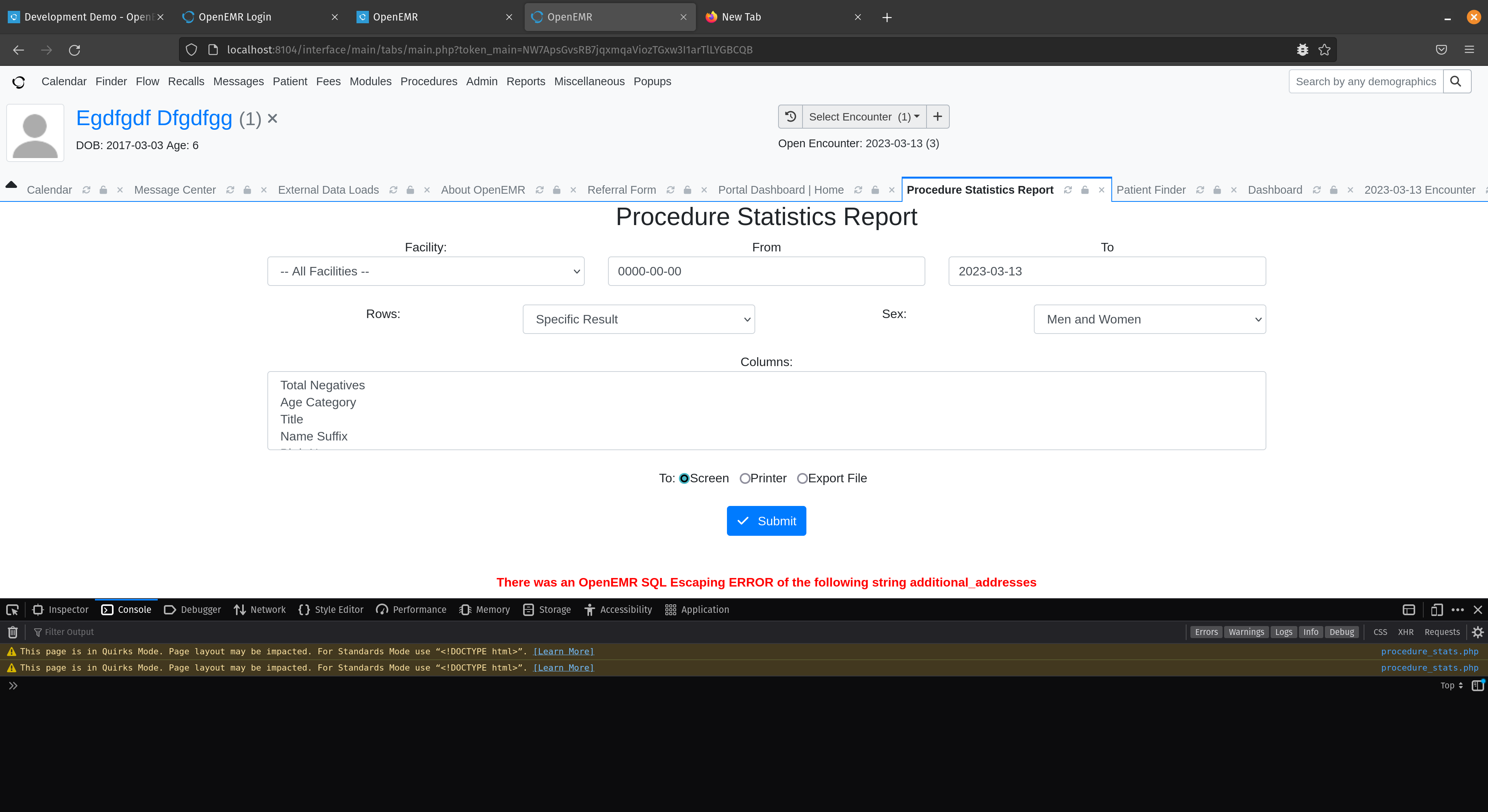Open first procedure_stats.php source link
The width and height of the screenshot is (1488, 812).
point(1429,652)
